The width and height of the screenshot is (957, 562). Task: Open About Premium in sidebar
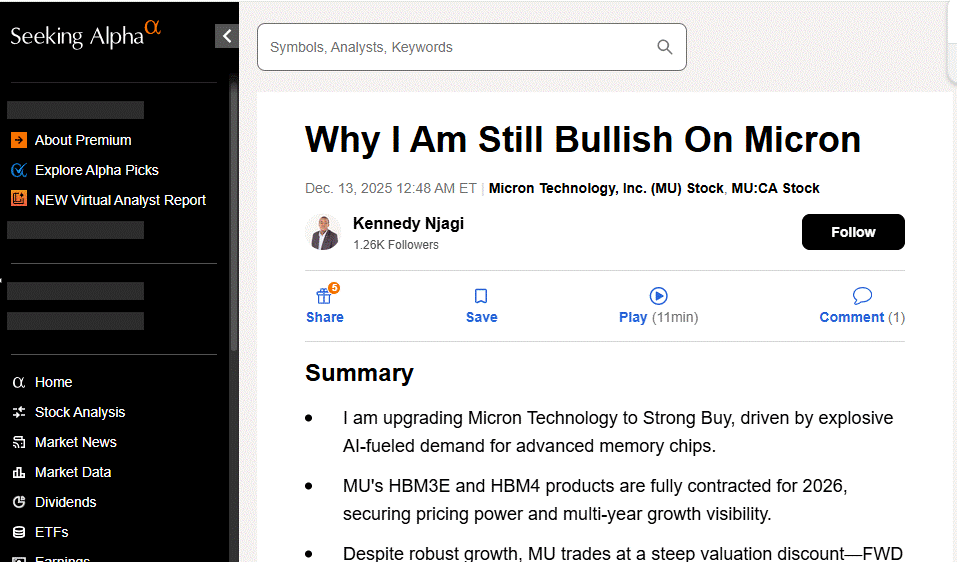[x=82, y=140]
